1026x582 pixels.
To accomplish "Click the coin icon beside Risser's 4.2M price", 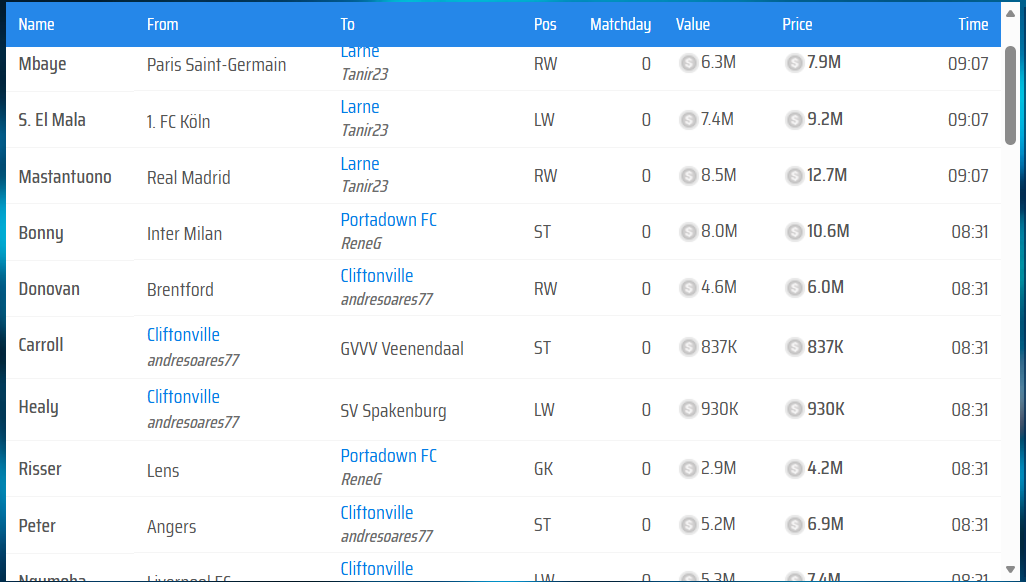I will click(x=795, y=468).
